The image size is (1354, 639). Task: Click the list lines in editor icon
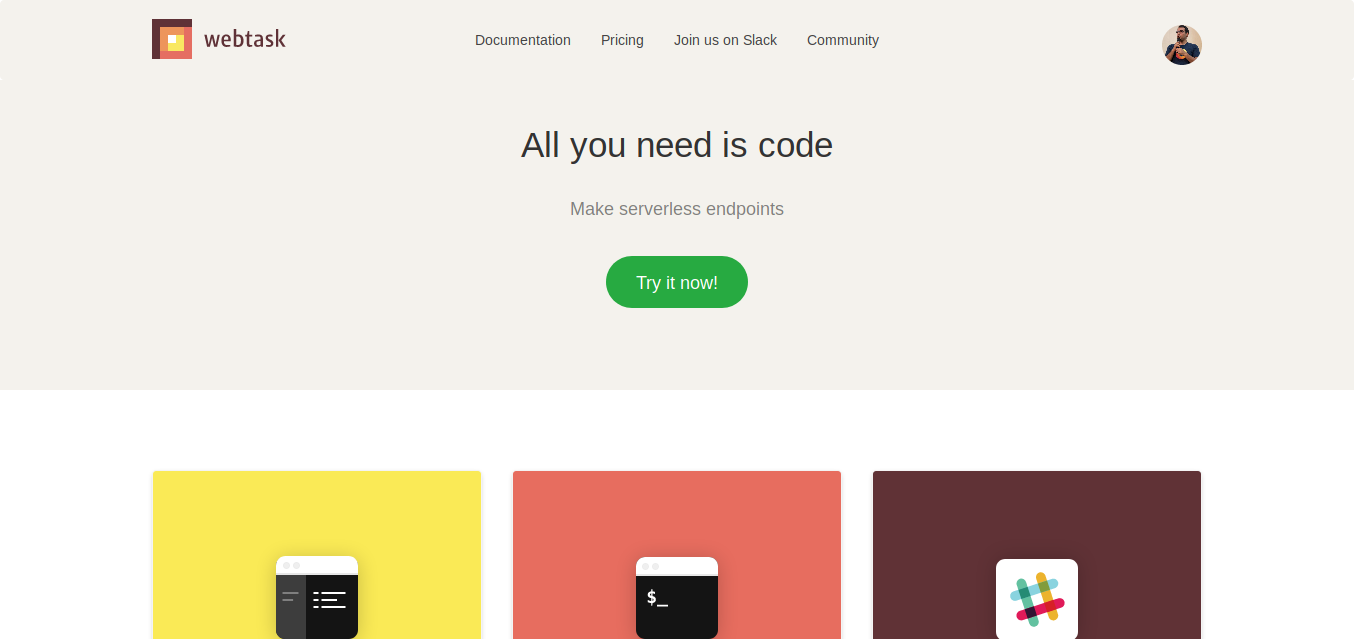[329, 600]
